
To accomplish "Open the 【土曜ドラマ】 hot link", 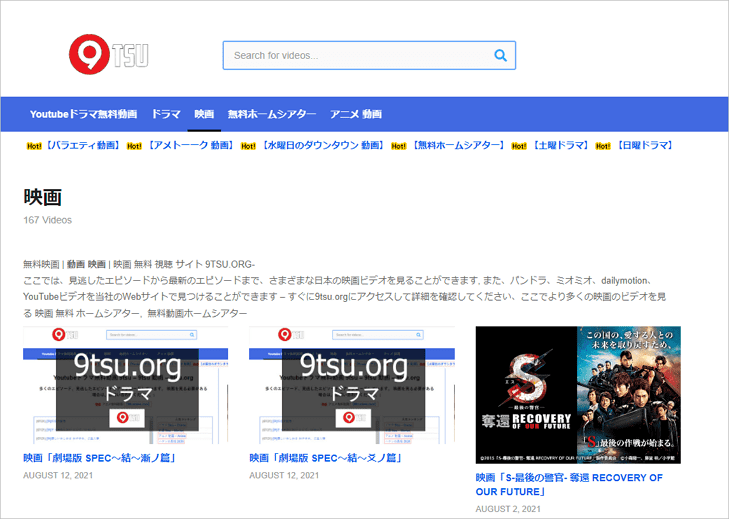I will (560, 146).
